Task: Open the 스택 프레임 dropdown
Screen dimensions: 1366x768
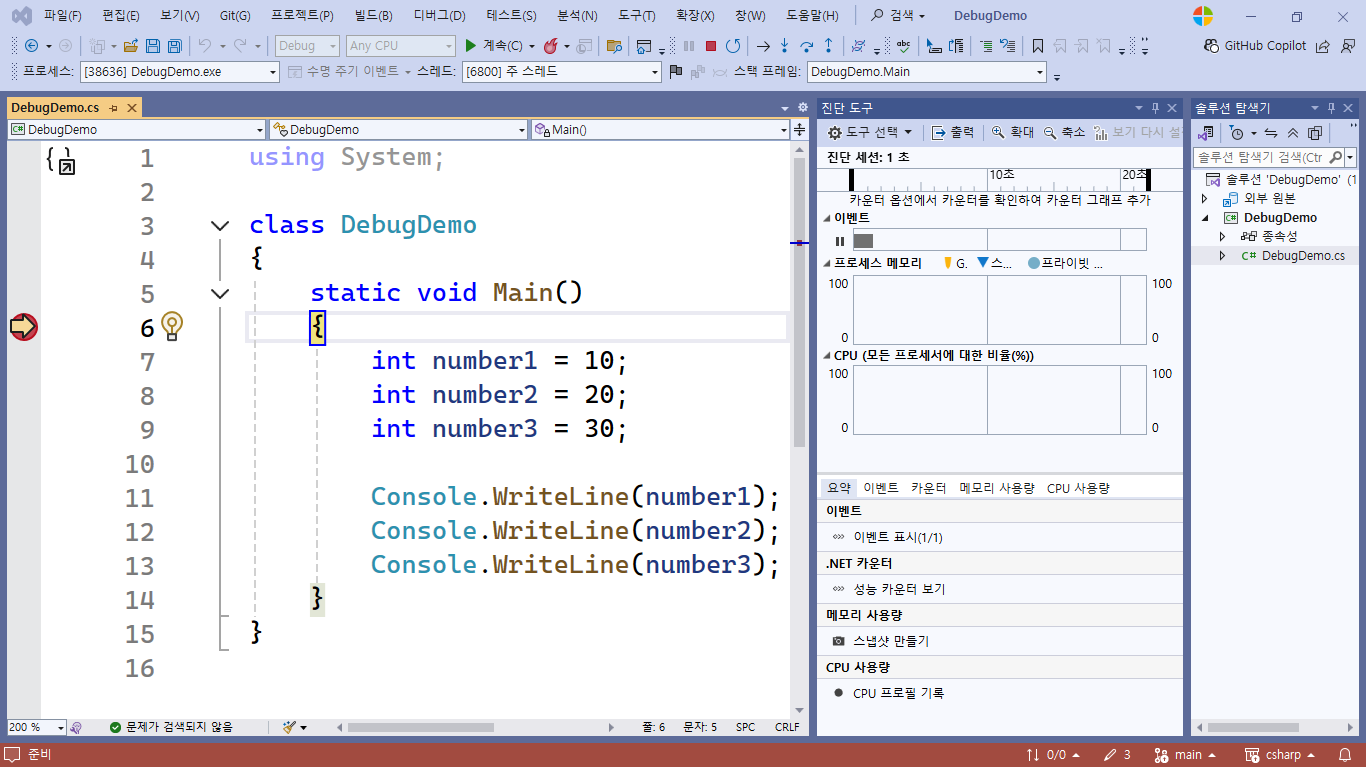Action: coord(1040,72)
